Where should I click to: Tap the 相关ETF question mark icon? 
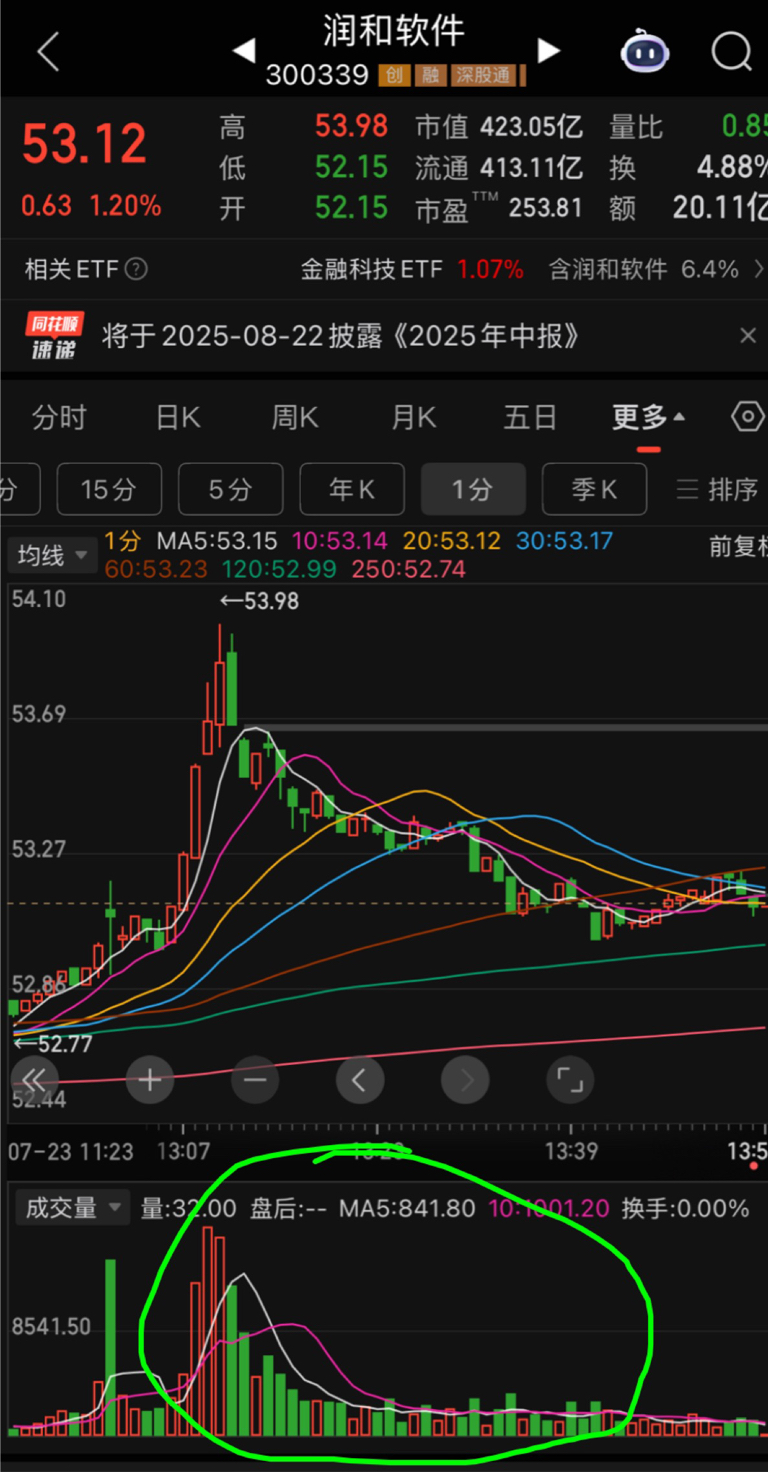pos(137,269)
